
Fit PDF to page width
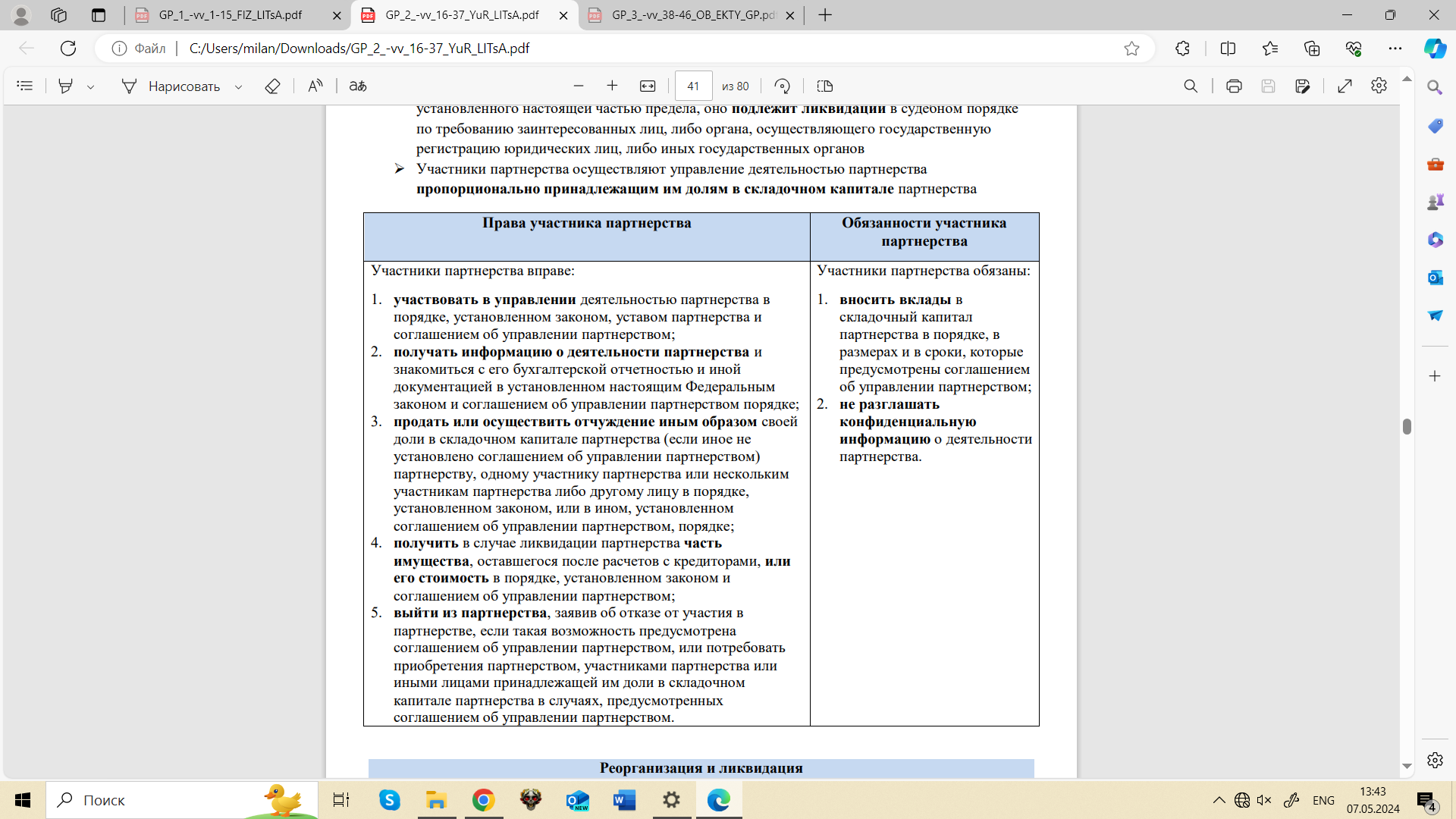pos(648,86)
